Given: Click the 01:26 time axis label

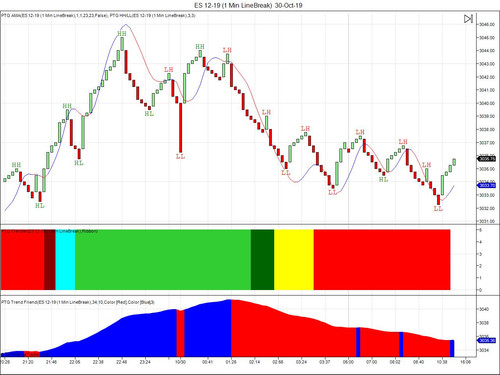Looking at the screenshot, I should coord(231,362).
